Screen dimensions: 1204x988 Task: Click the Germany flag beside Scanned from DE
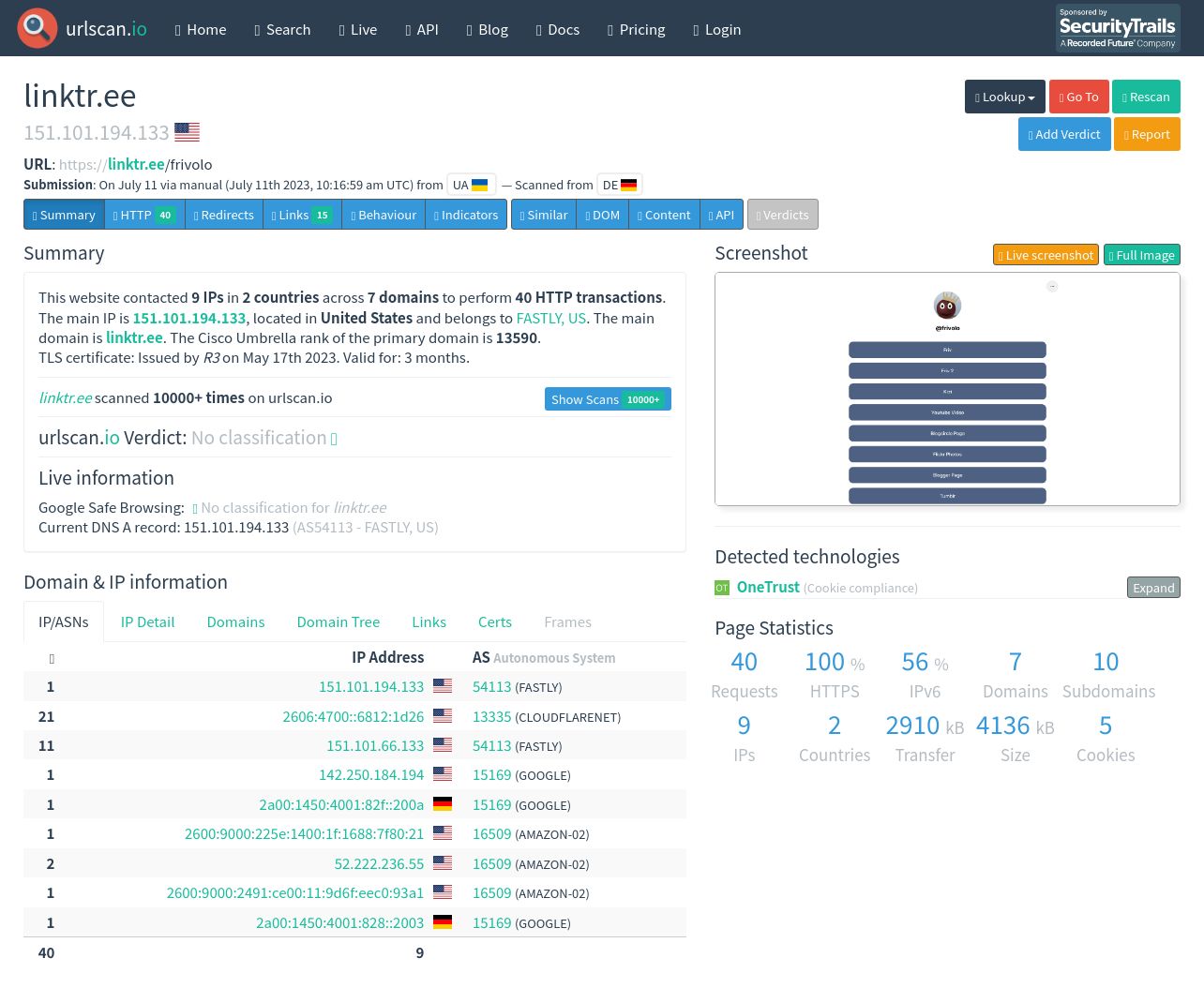(628, 185)
